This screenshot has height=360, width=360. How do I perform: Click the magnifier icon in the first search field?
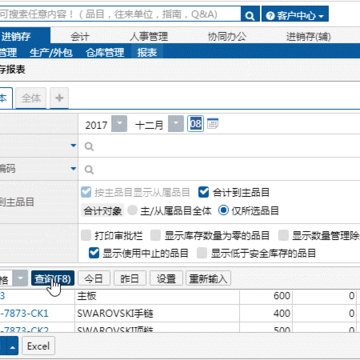[89, 146]
